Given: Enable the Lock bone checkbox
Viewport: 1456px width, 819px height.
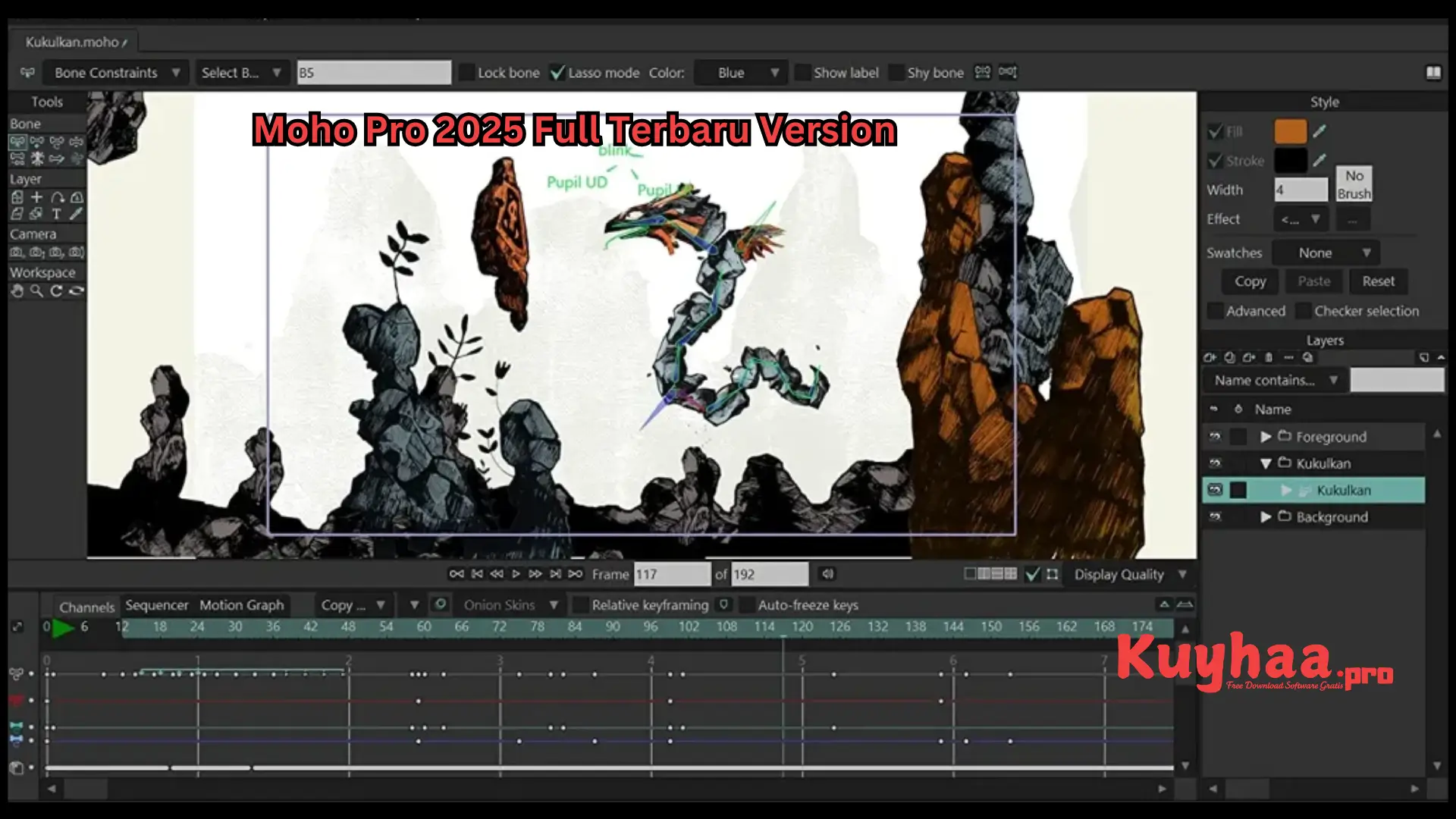Looking at the screenshot, I should coord(467,73).
